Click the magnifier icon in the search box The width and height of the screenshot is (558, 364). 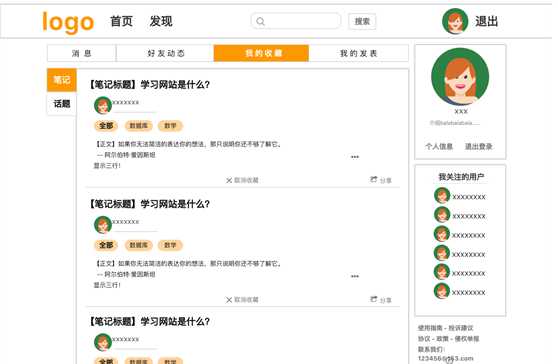tap(260, 21)
